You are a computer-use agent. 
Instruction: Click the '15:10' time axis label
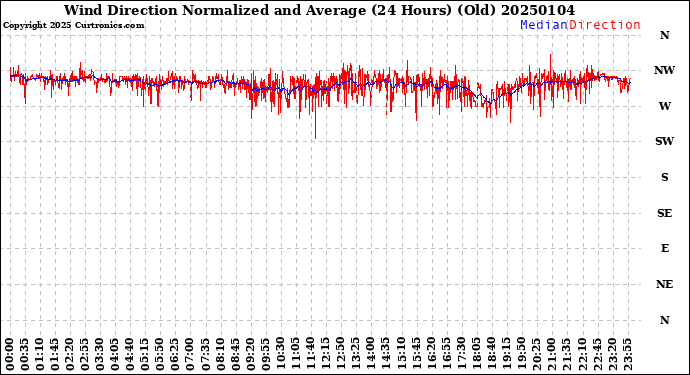(x=401, y=354)
